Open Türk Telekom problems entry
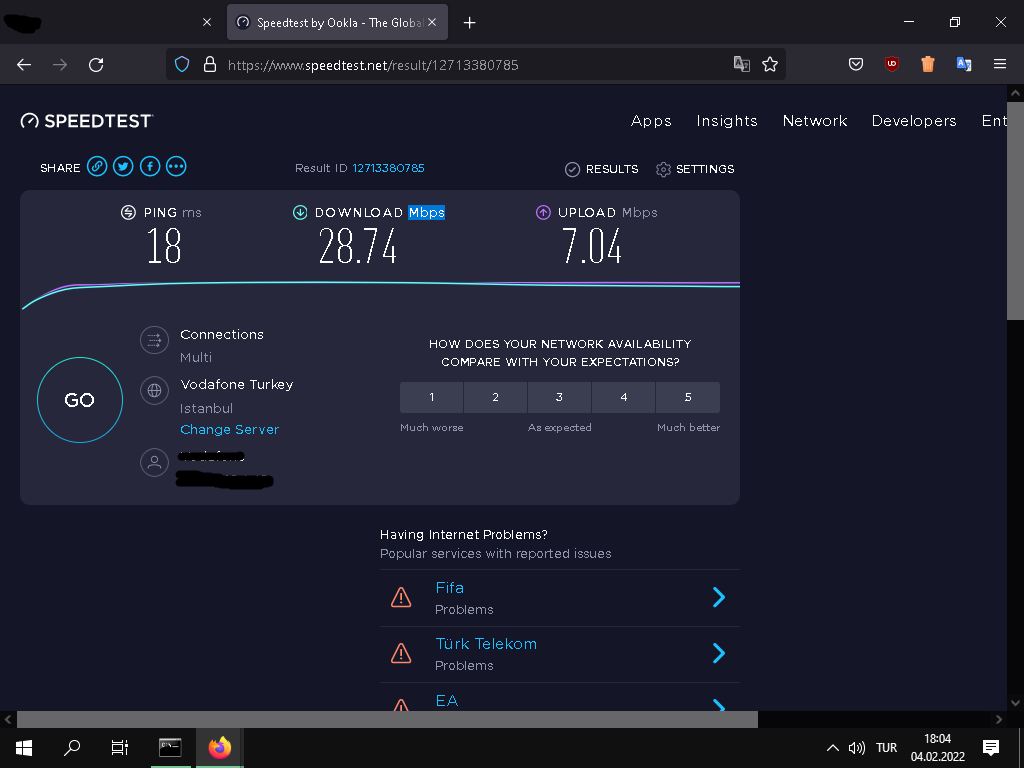 [x=560, y=654]
